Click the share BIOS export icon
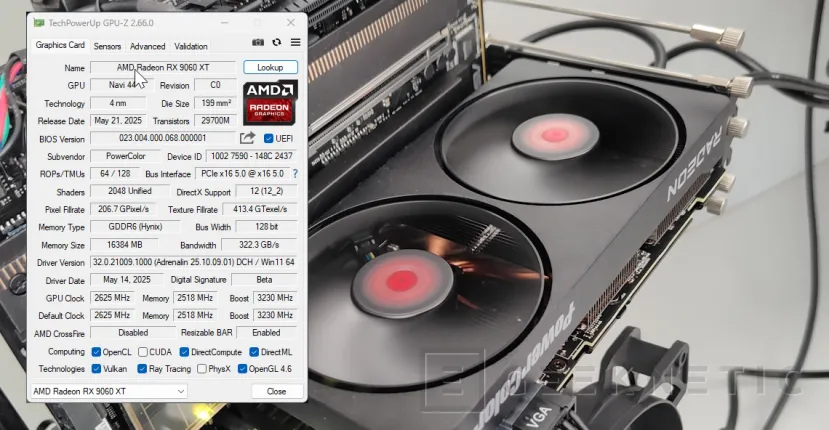The width and height of the screenshot is (829, 430). click(x=247, y=138)
